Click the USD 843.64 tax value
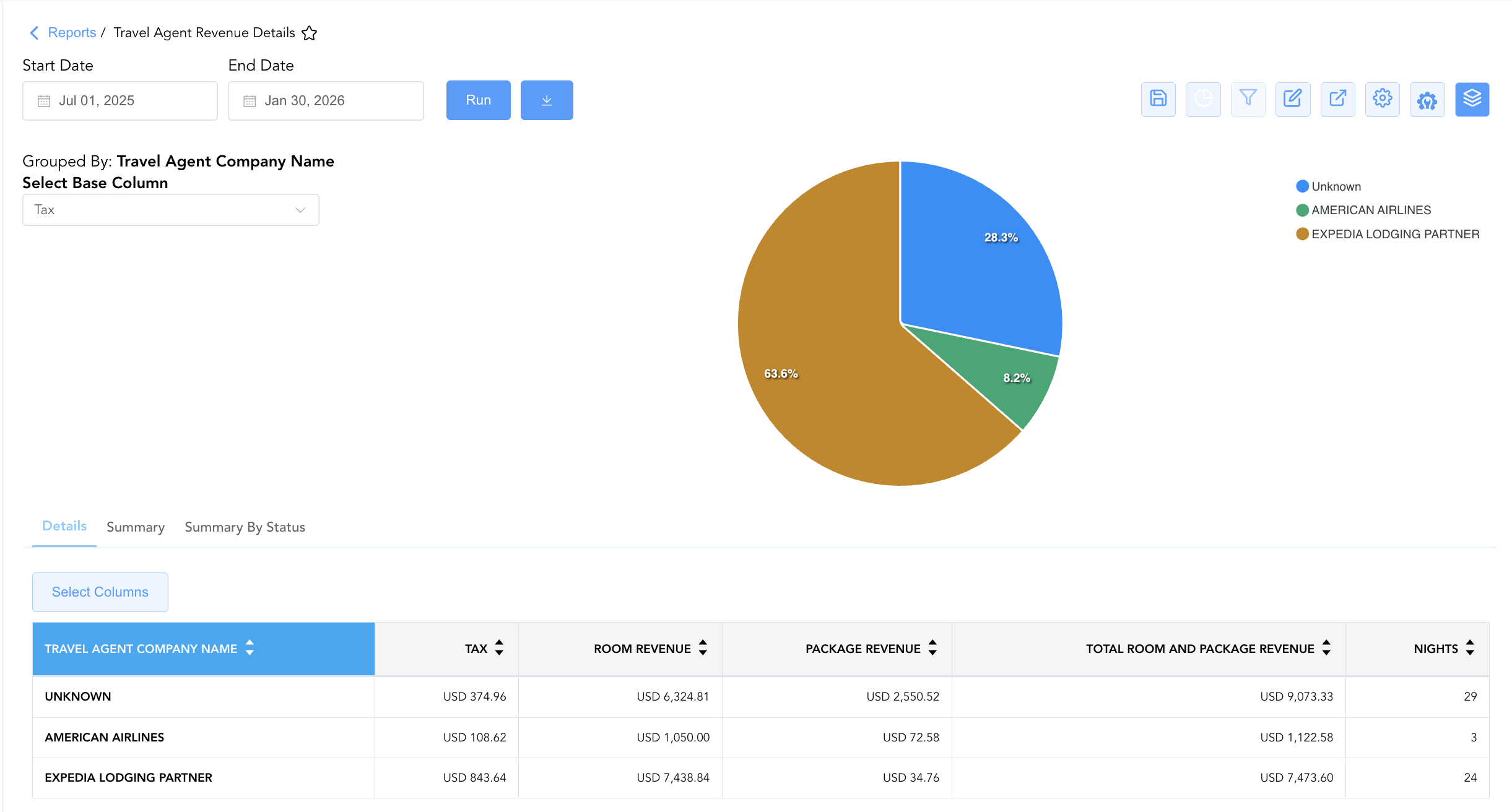The image size is (1512, 812). pos(474,778)
